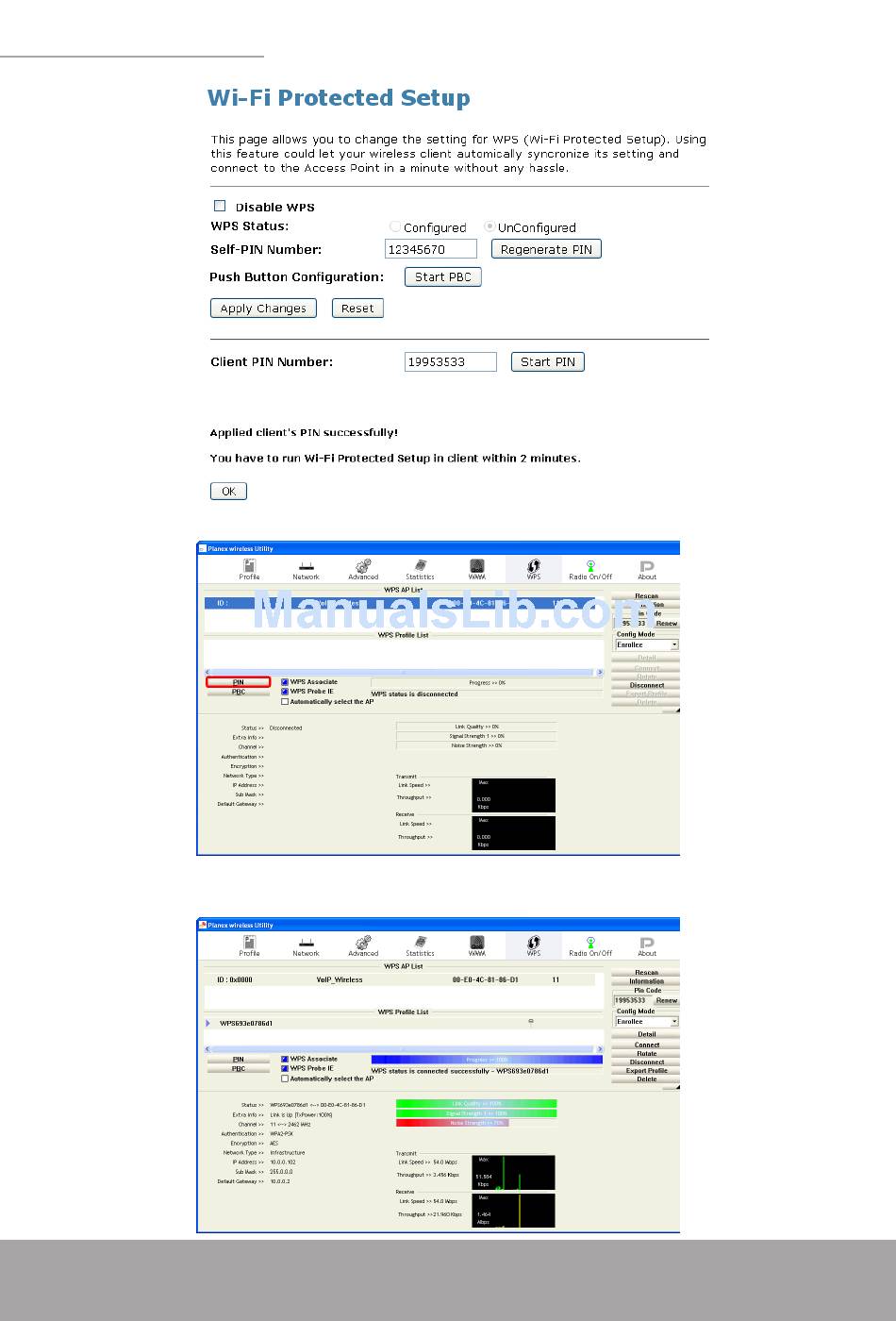Open Profile icon in disconnected Planex utility window
The width and height of the screenshot is (896, 1321).
[x=249, y=569]
